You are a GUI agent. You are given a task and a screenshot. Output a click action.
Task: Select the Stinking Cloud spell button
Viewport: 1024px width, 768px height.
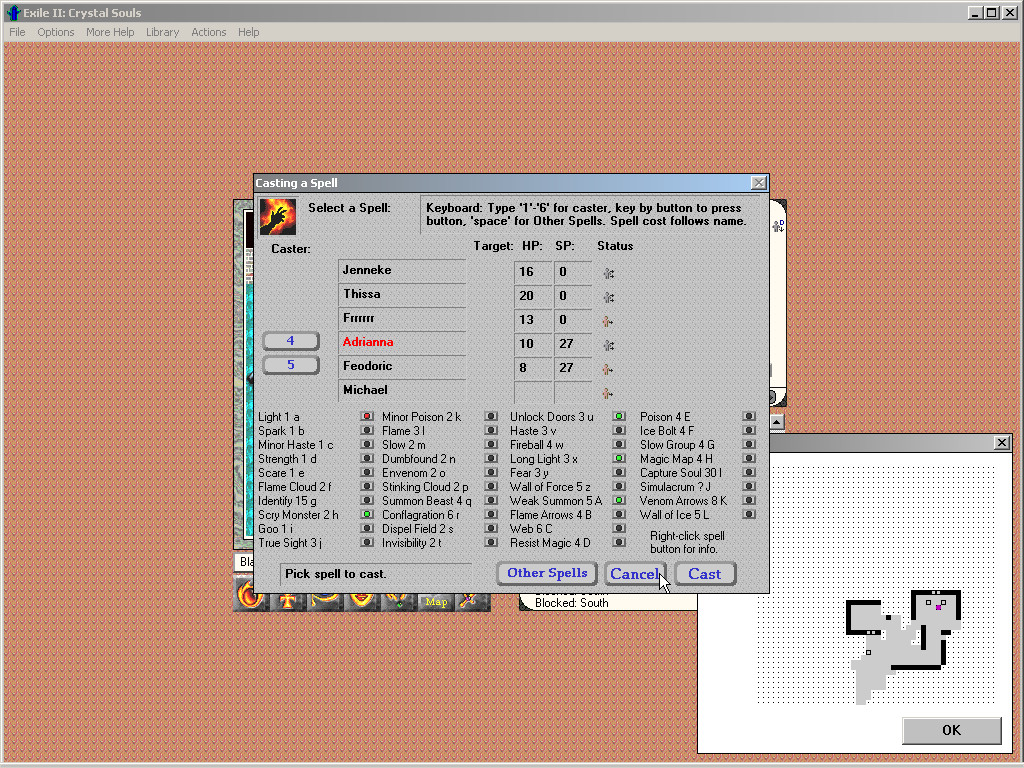click(491, 487)
